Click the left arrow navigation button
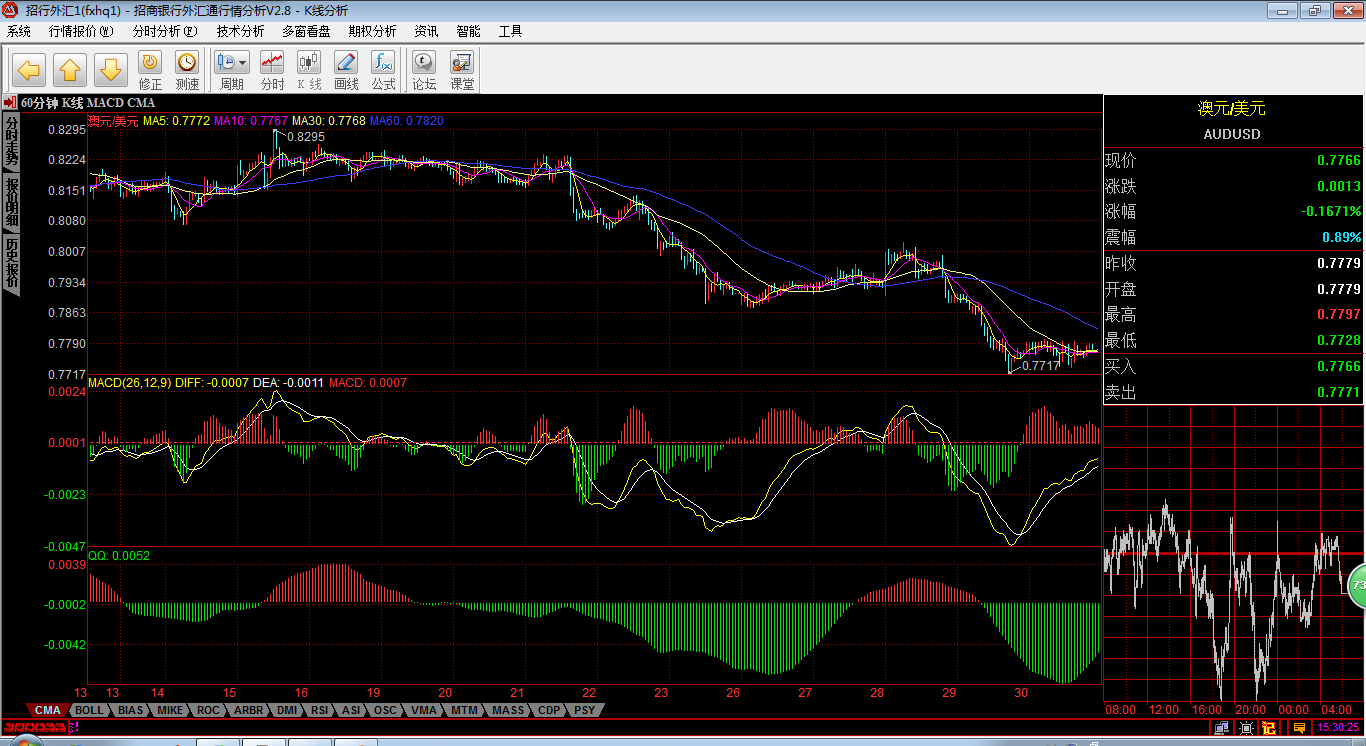The height and width of the screenshot is (746, 1366). [x=30, y=70]
